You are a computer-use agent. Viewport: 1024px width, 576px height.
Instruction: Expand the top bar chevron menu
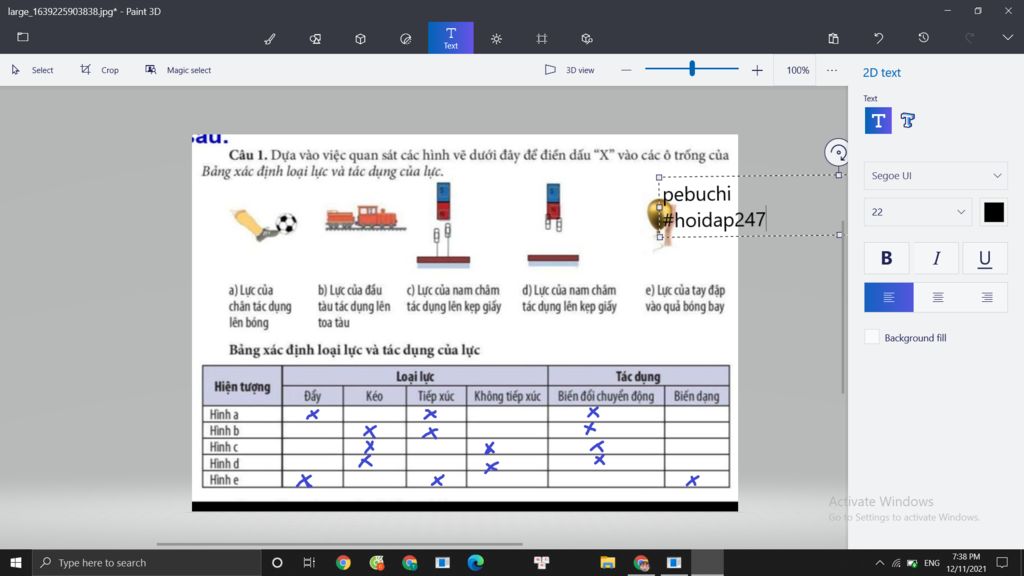point(1008,38)
